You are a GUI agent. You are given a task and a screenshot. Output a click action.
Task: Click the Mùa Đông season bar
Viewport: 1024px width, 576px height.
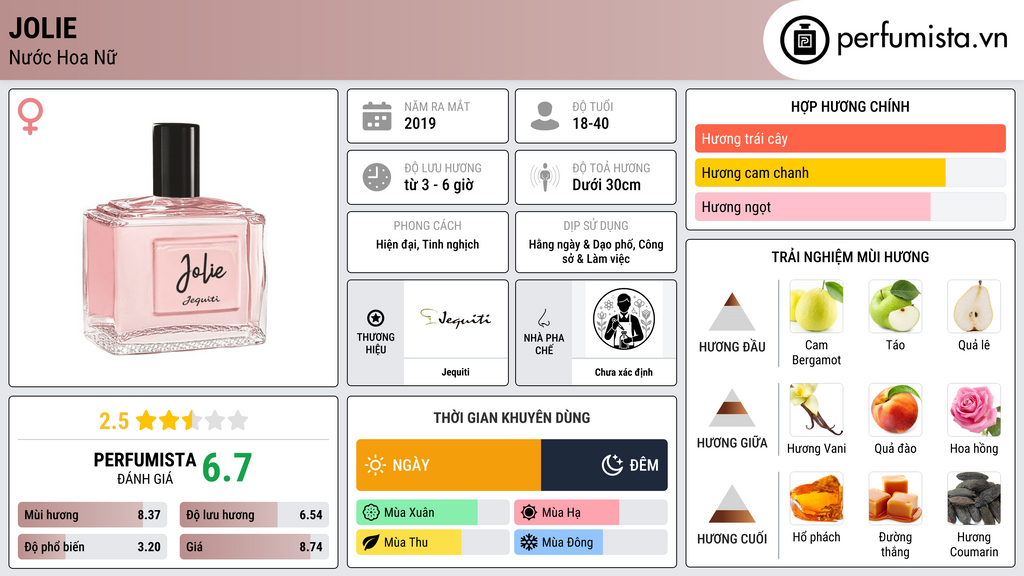[591, 542]
